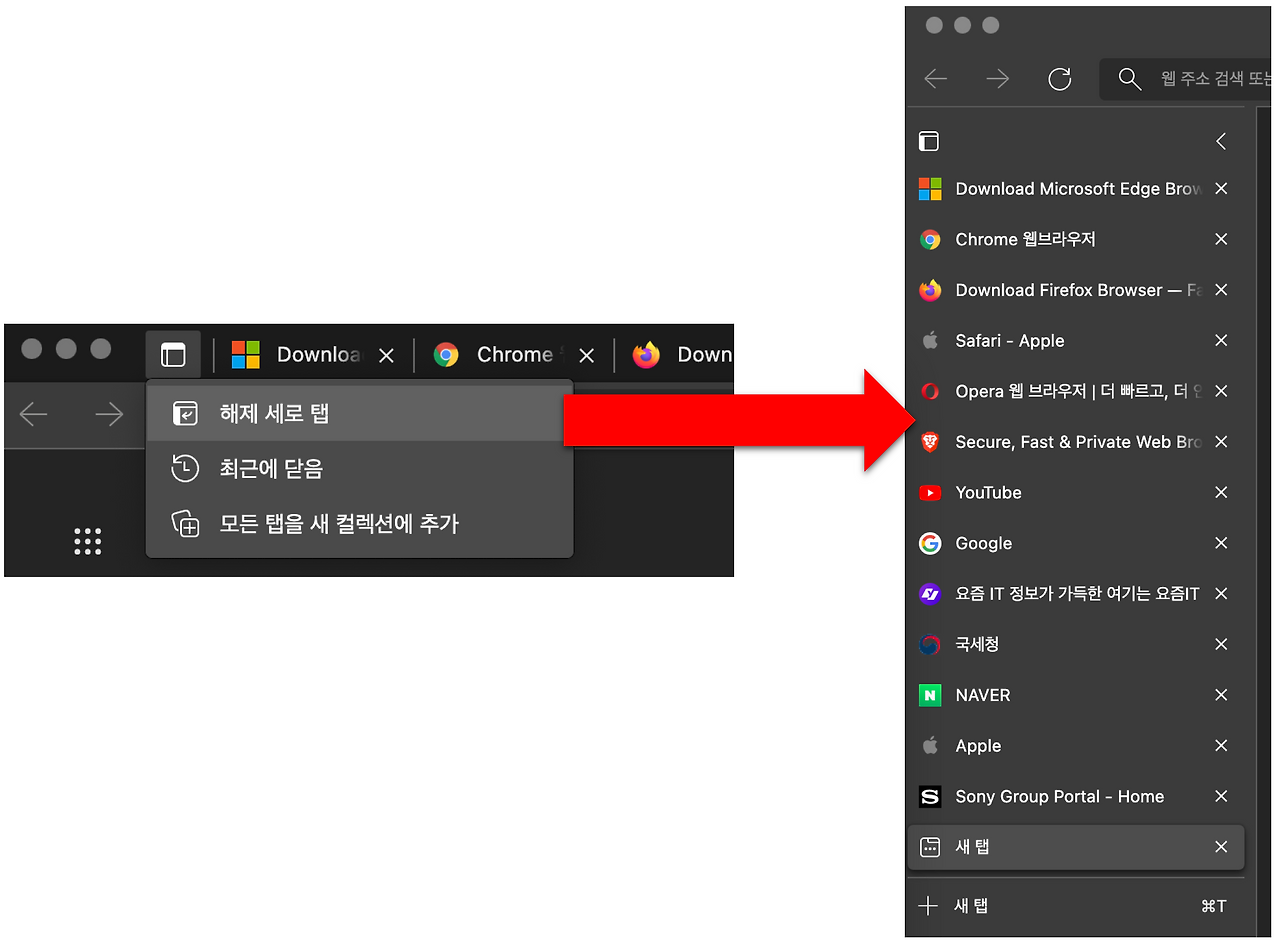The width and height of the screenshot is (1280, 943).
Task: Open 'Download Firefox Browser' vertical tab
Action: click(x=1075, y=290)
